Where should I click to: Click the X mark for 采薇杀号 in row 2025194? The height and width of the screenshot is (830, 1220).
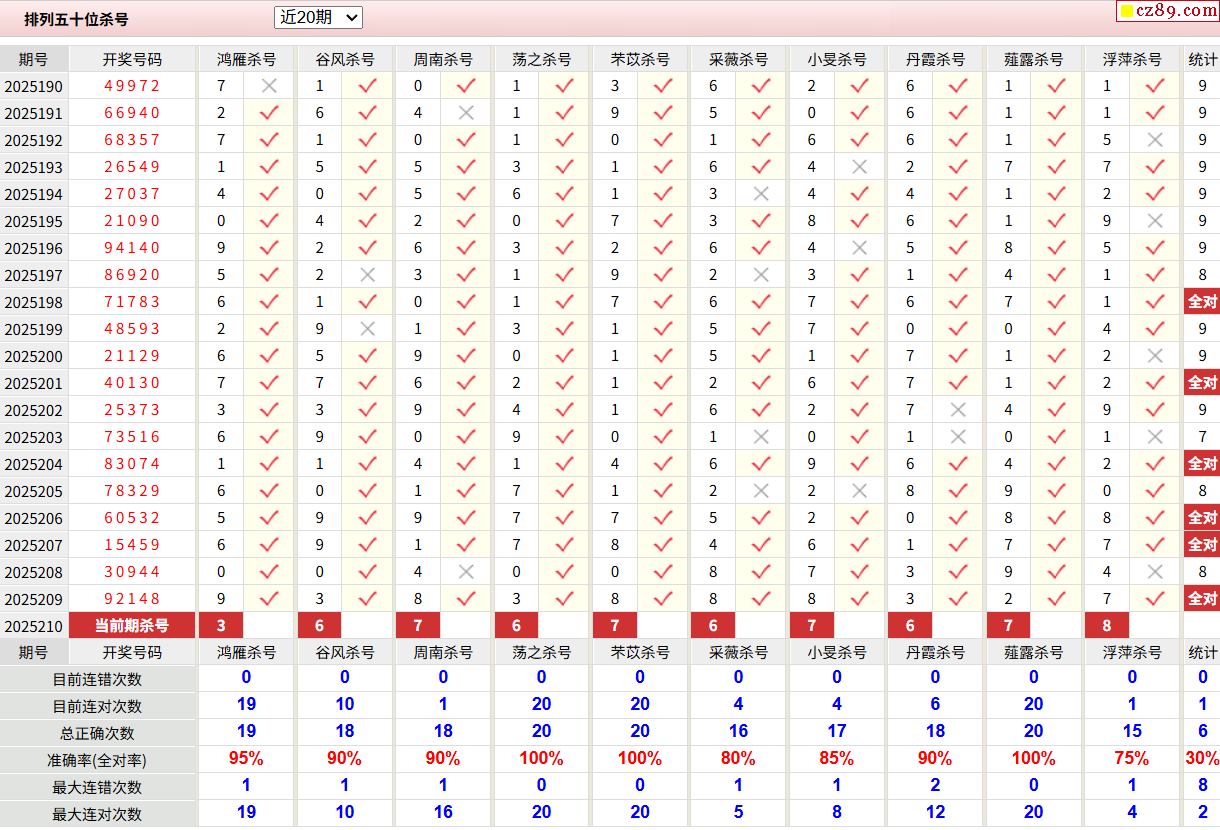click(761, 194)
